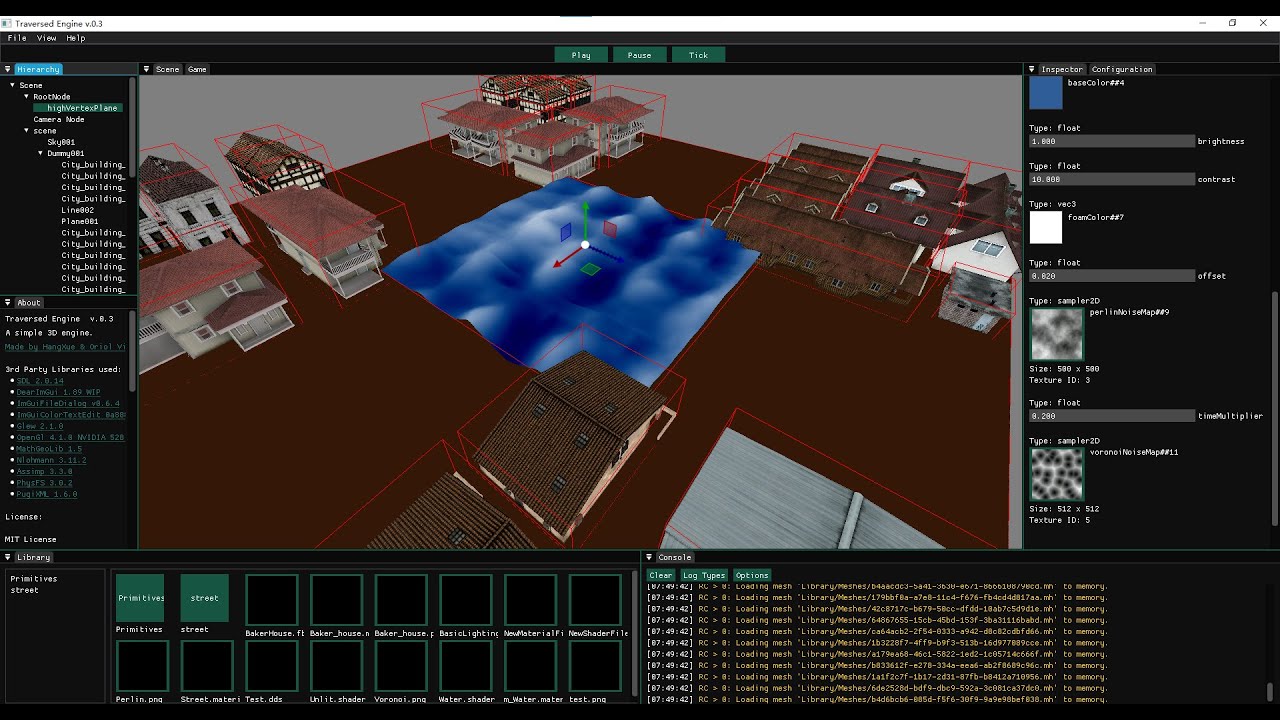Collapse the Dummy001 tree node

click(41, 154)
